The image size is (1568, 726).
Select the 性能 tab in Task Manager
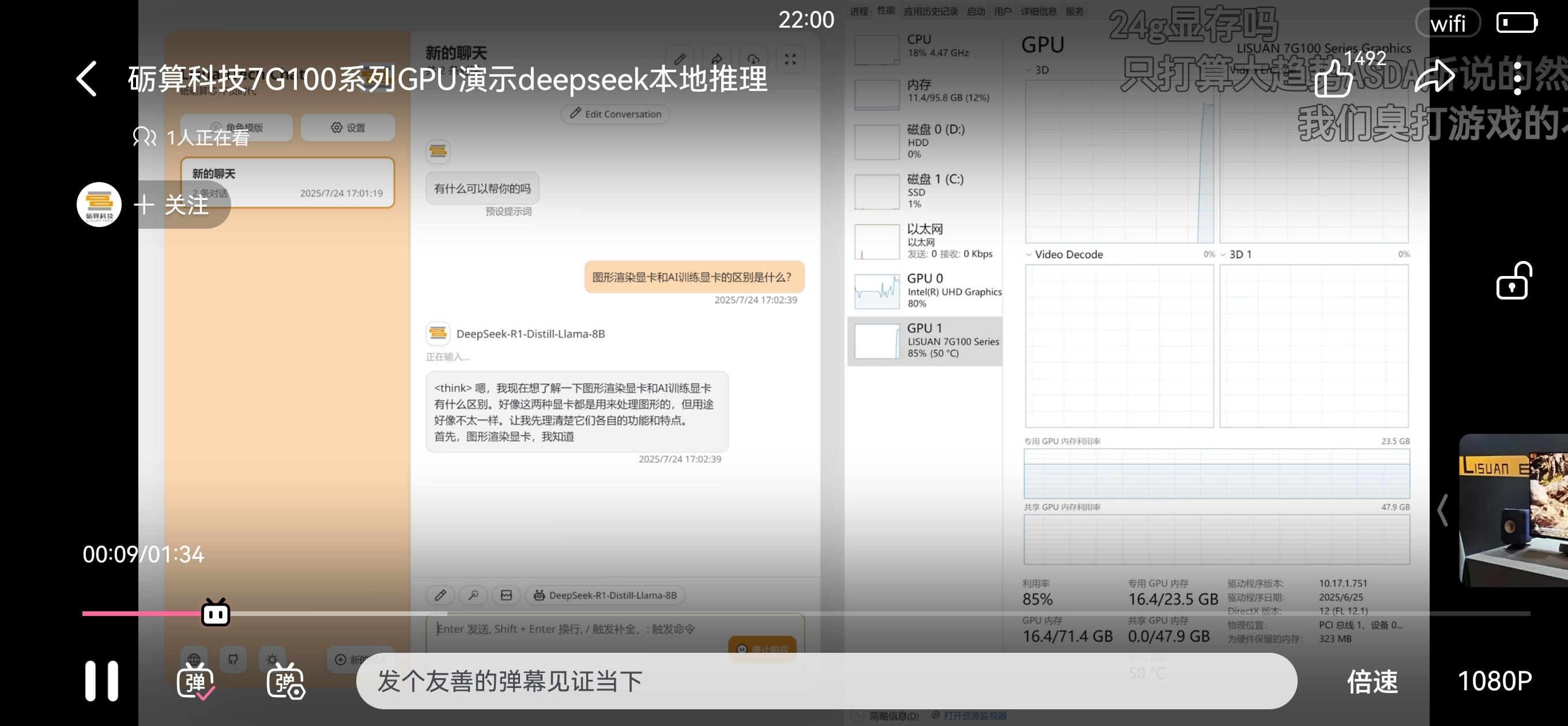pos(885,10)
